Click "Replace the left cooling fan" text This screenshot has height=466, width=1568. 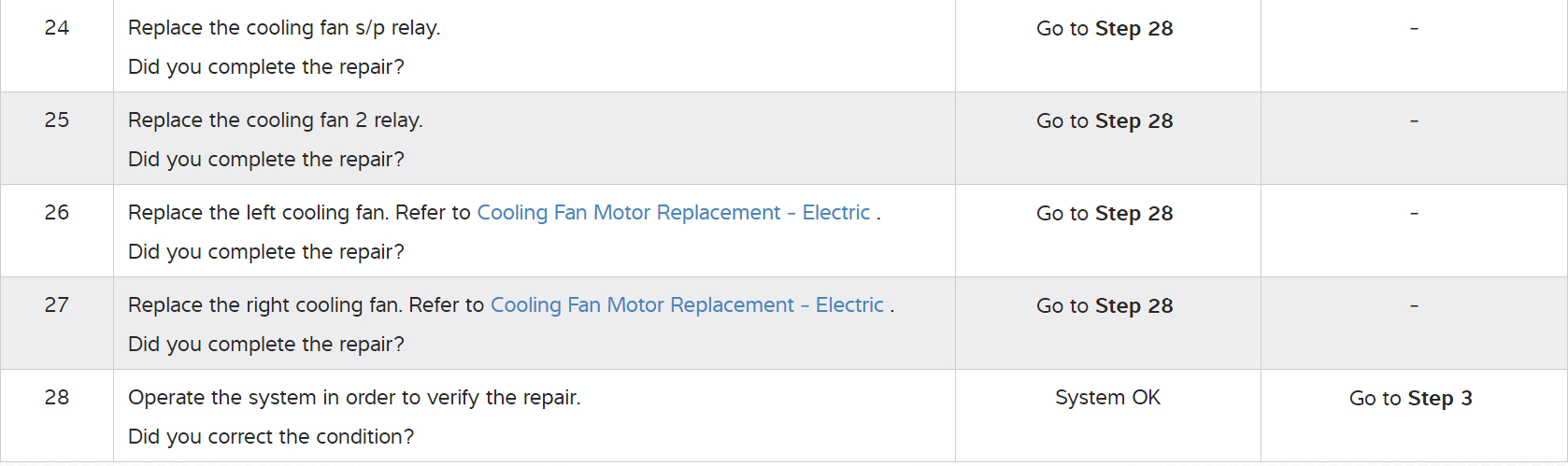(x=257, y=213)
